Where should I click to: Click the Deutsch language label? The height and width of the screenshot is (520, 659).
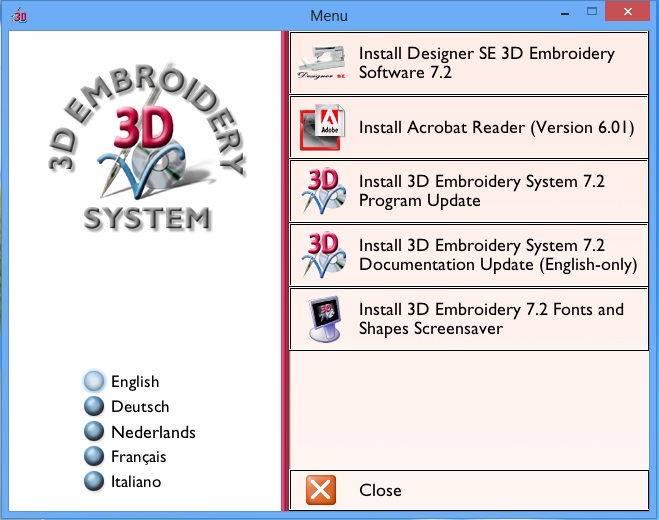coord(140,406)
